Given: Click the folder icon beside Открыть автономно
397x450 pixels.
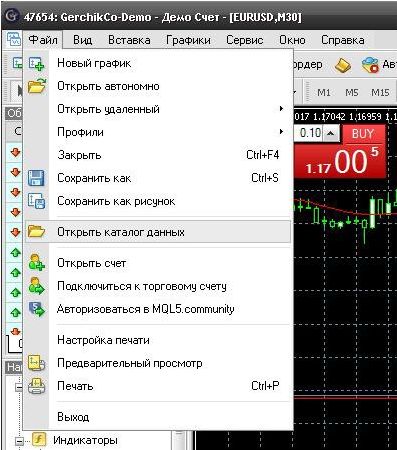Looking at the screenshot, I should [x=36, y=86].
